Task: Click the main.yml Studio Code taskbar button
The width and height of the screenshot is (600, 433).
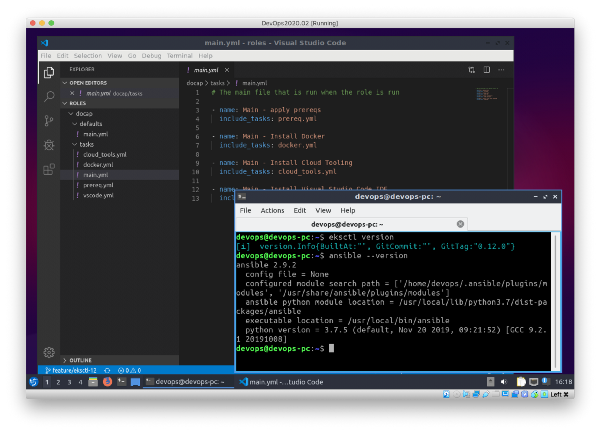Action: pos(282,382)
